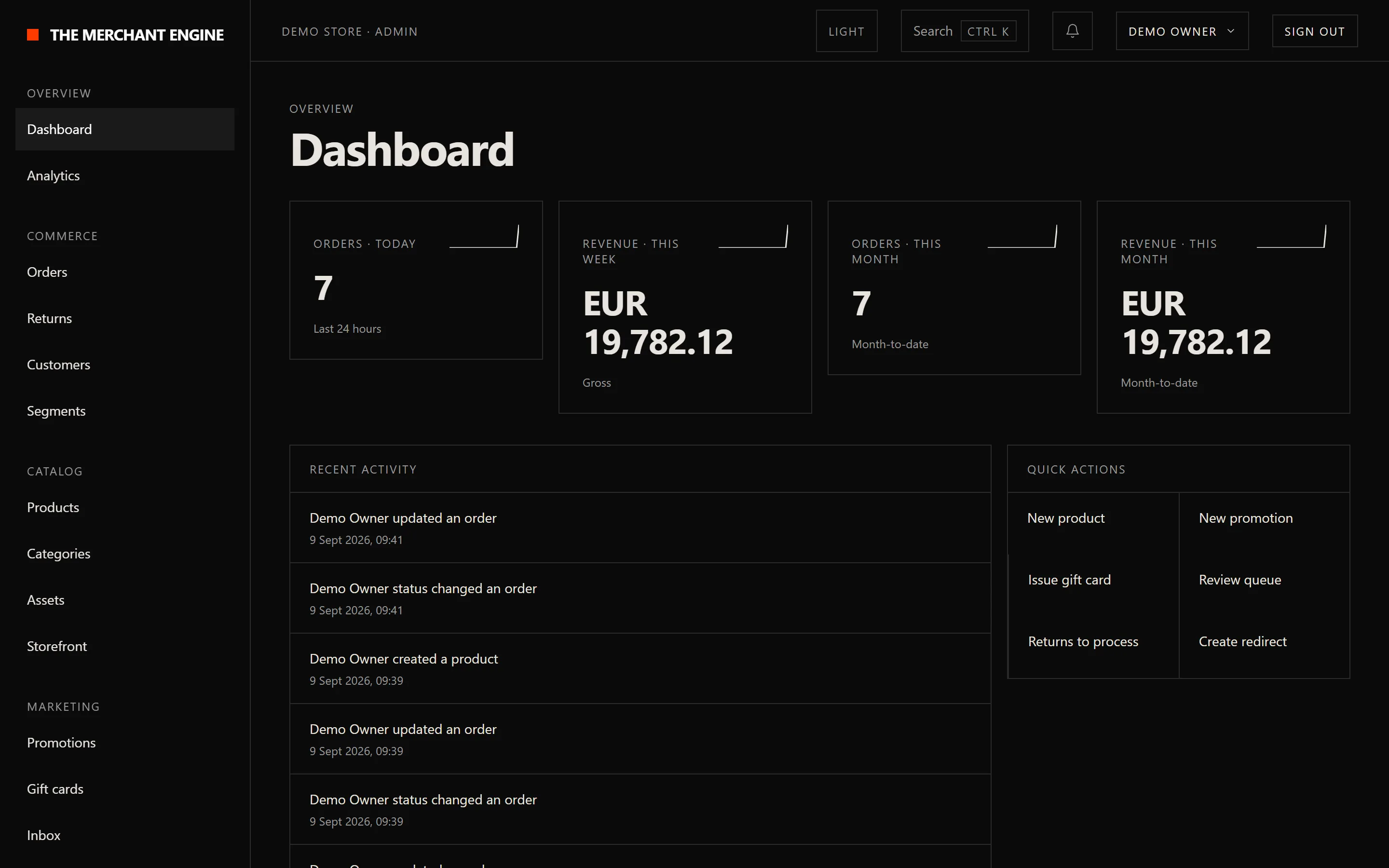Open the Returns to process quick action

point(1093,647)
